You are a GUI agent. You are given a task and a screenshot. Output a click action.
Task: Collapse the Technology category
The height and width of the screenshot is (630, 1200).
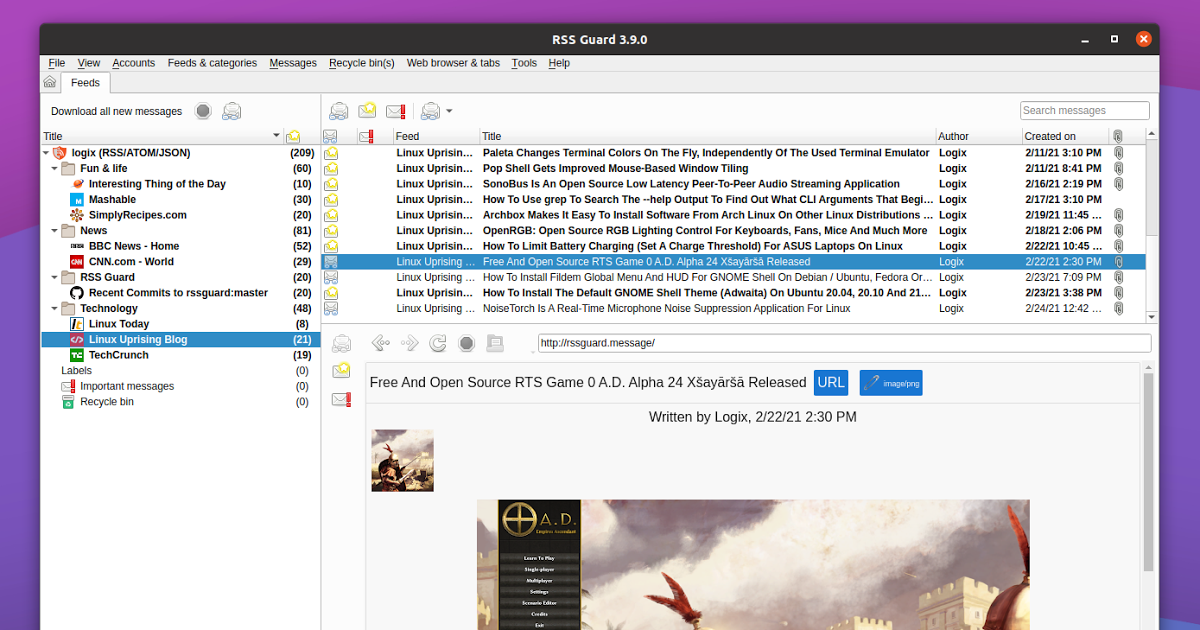click(54, 309)
